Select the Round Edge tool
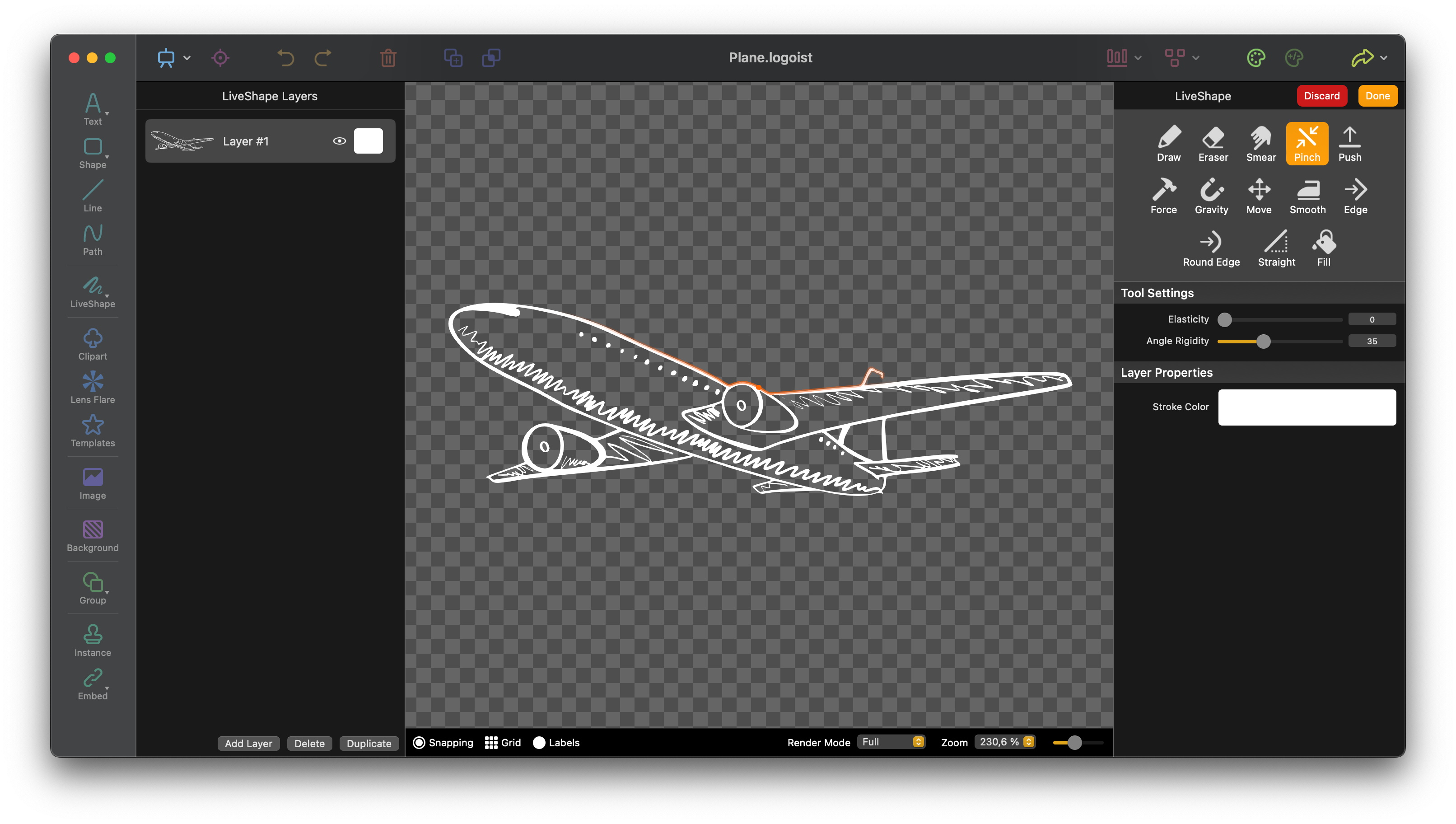The width and height of the screenshot is (1456, 824). [x=1211, y=249]
